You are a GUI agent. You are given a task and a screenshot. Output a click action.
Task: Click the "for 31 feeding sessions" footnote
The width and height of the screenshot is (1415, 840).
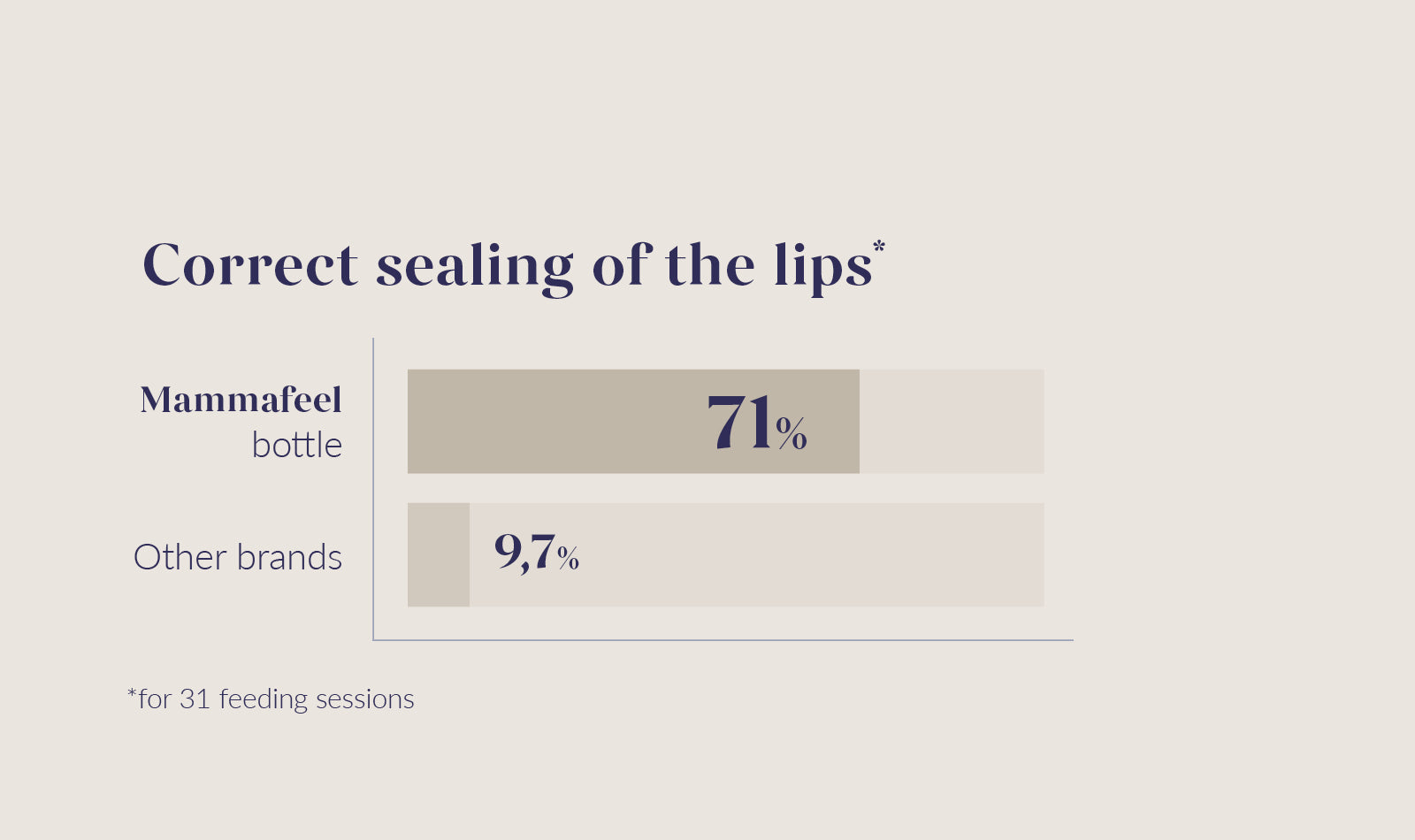tap(276, 699)
